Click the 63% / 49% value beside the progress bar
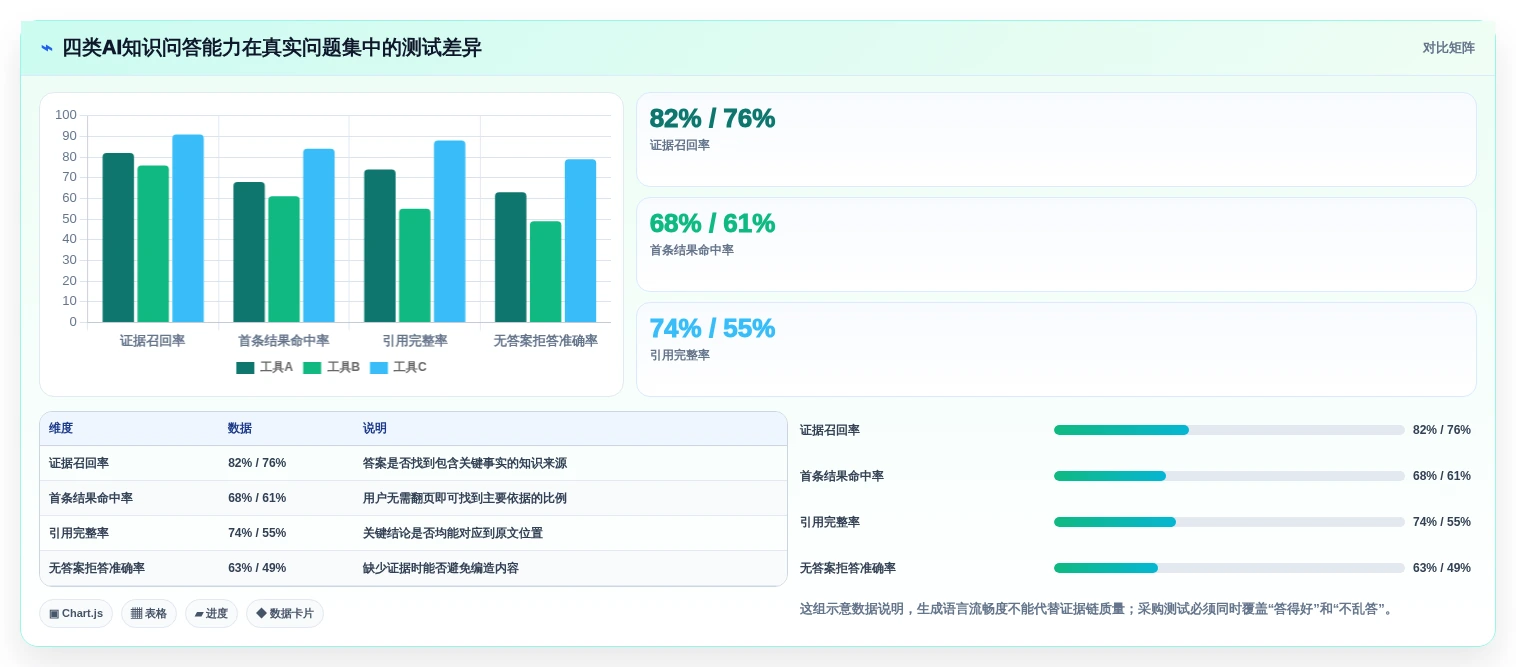 [1442, 568]
